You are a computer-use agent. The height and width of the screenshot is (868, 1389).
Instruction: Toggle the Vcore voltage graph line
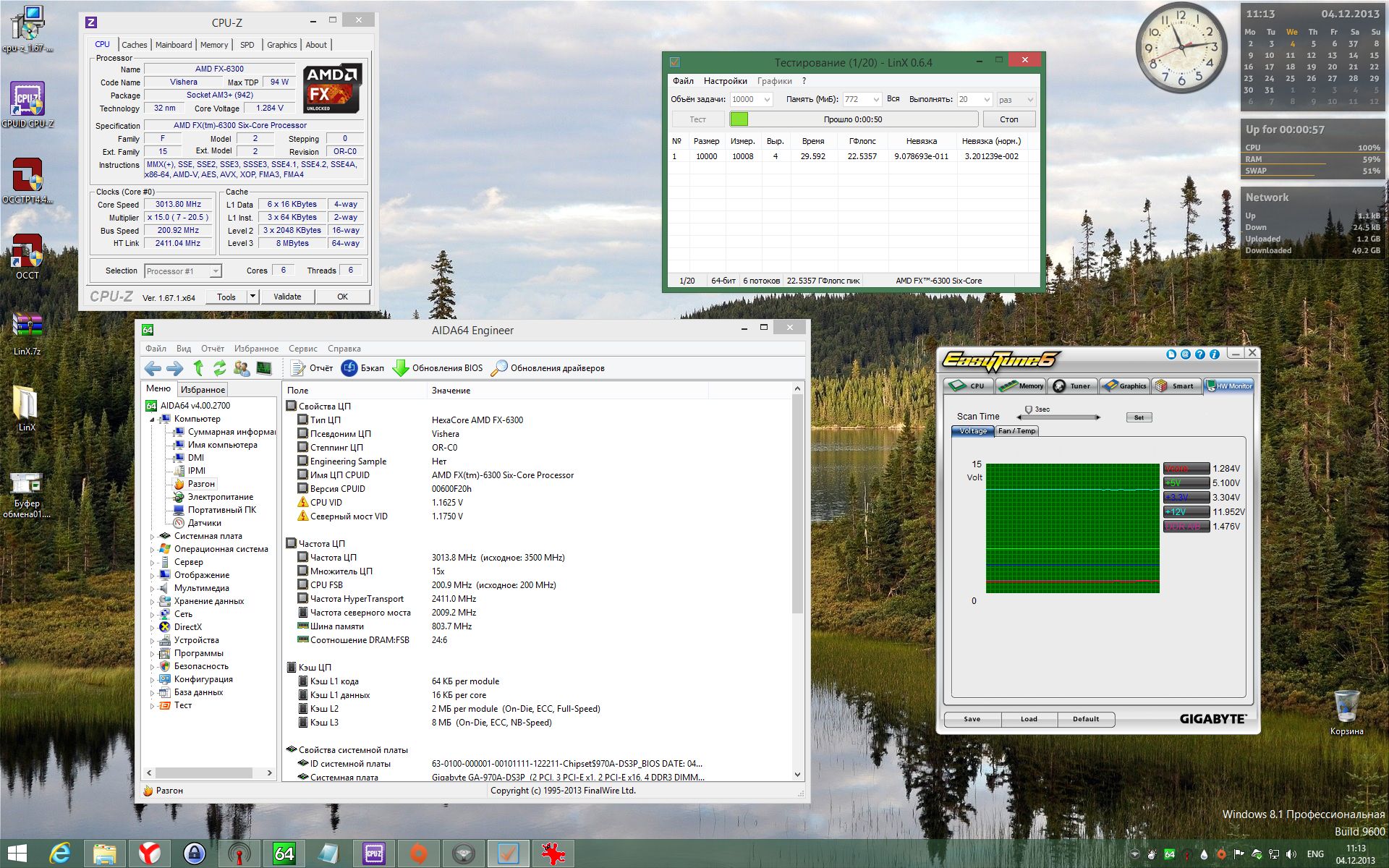coord(1186,469)
